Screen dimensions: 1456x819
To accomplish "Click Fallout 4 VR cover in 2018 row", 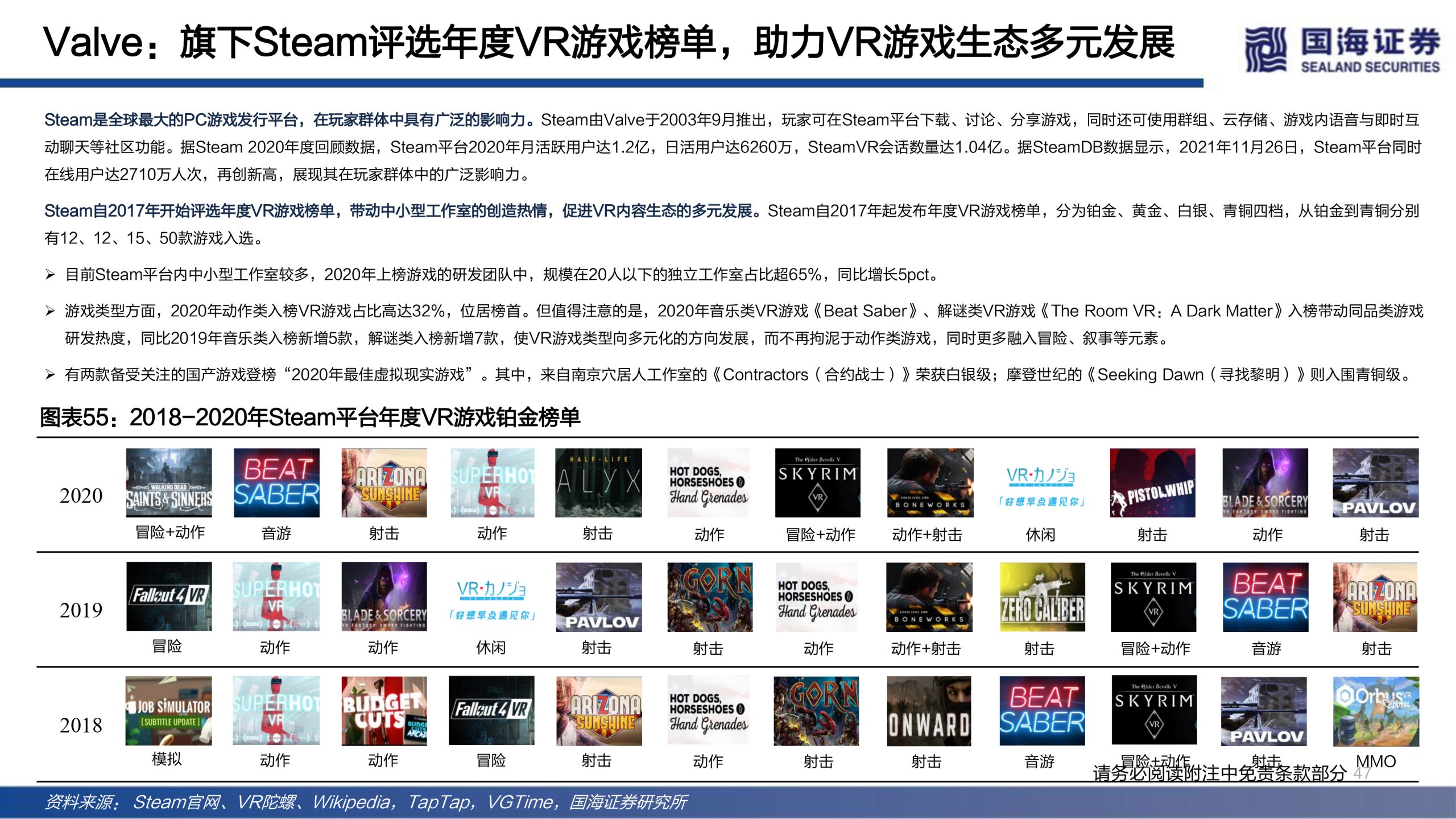I will [x=491, y=710].
